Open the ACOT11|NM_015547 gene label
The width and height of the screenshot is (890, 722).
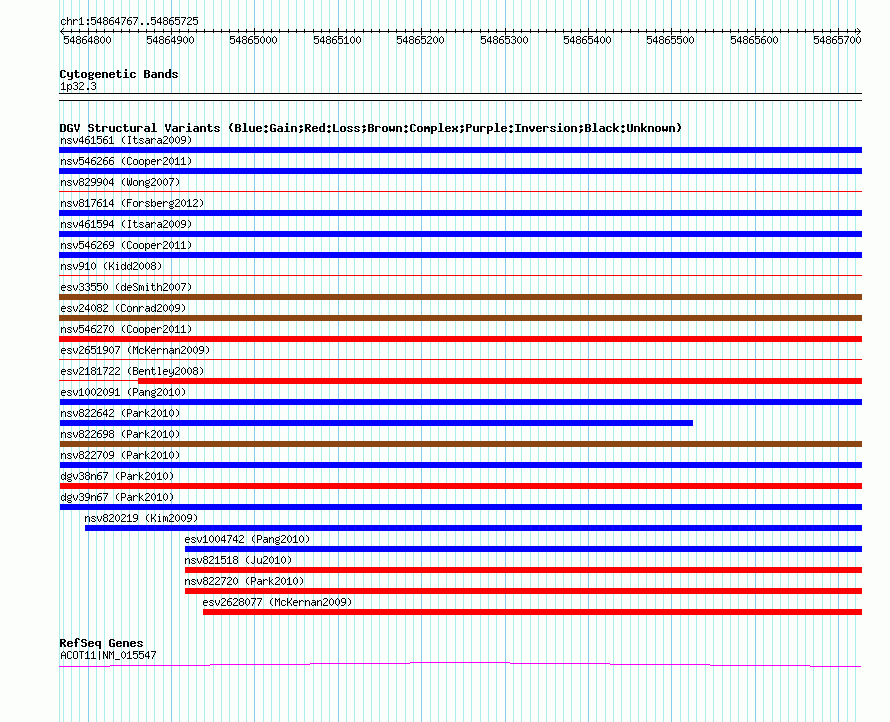[x=108, y=655]
